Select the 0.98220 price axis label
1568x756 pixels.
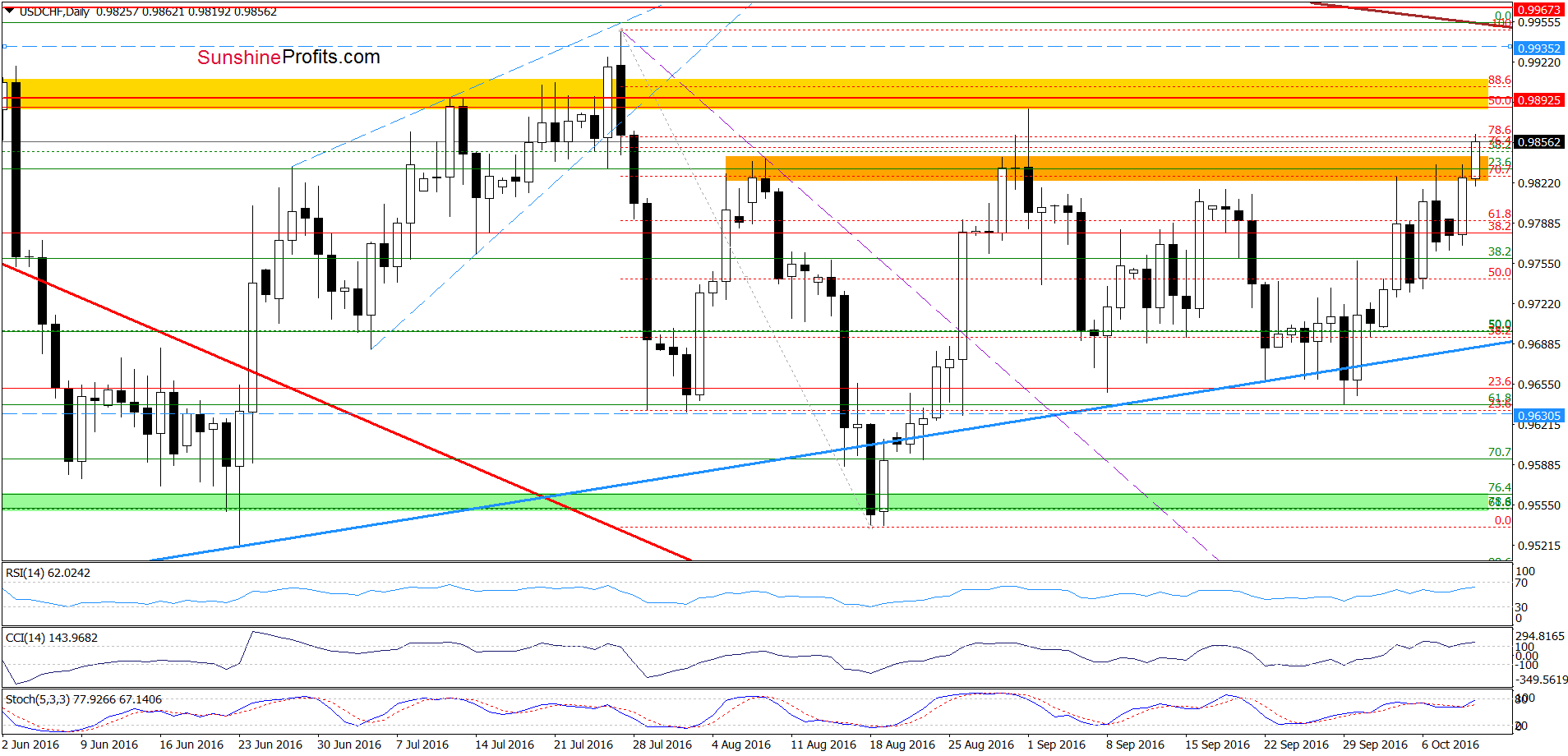[x=1538, y=183]
